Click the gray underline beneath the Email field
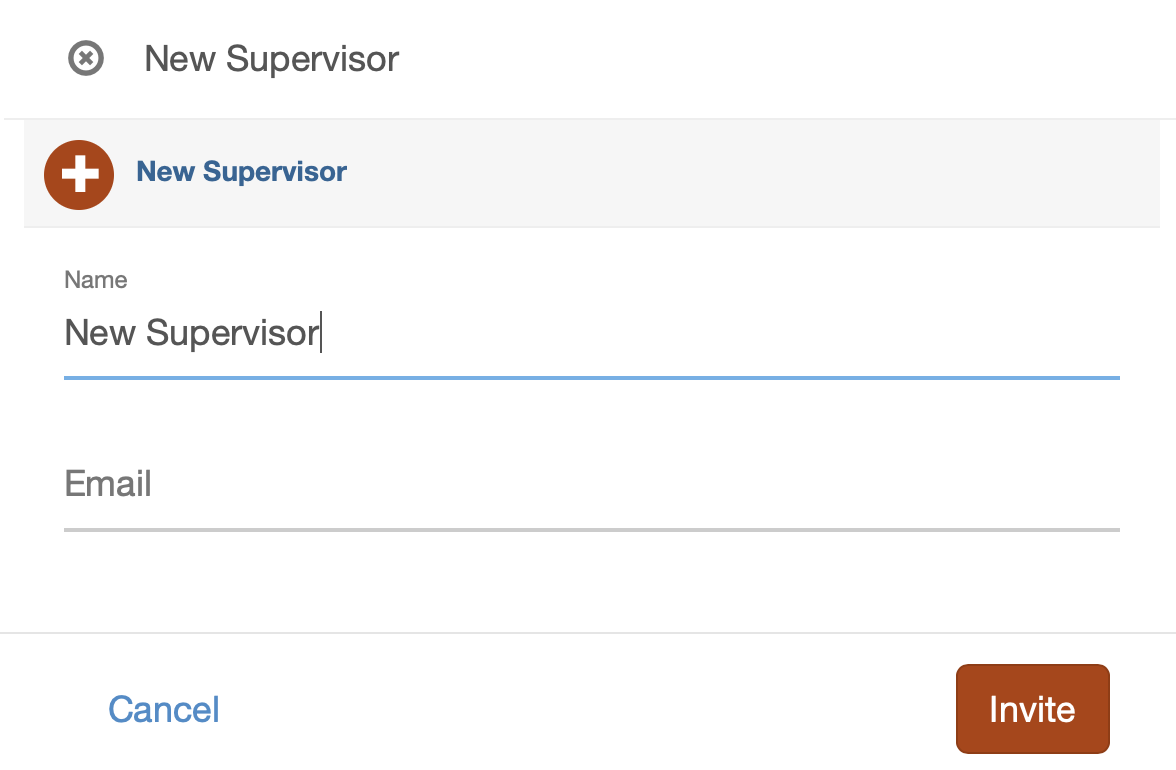The height and width of the screenshot is (770, 1176). (592, 530)
